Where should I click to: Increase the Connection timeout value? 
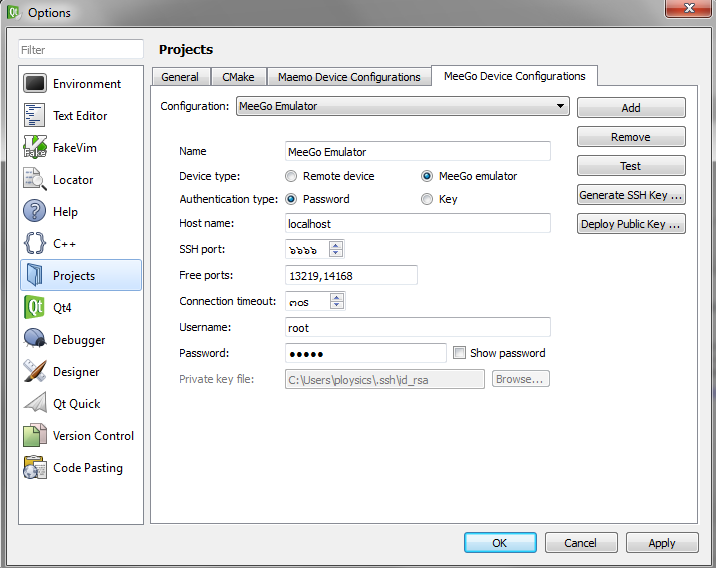click(x=337, y=297)
